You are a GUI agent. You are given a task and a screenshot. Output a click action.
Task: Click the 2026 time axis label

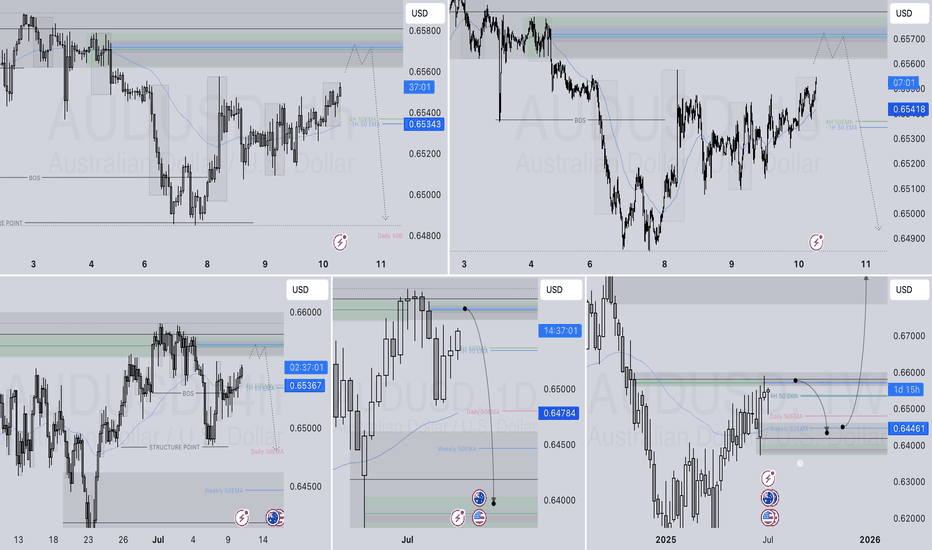pos(870,540)
